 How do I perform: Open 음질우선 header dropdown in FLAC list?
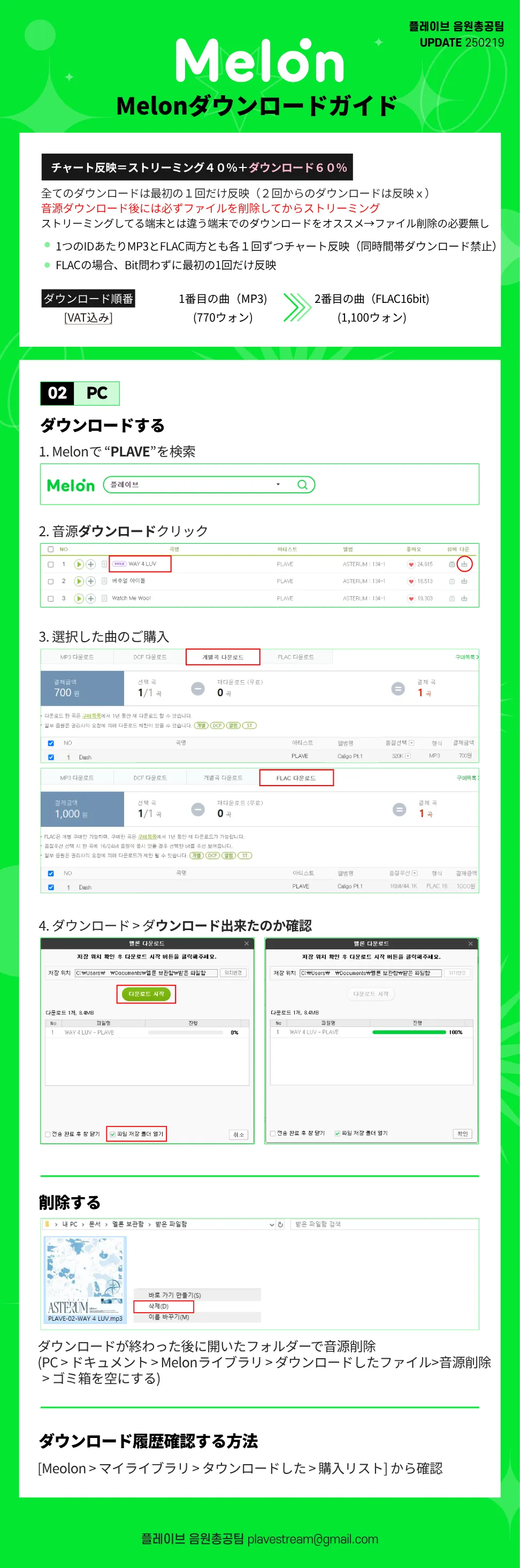pos(414,873)
